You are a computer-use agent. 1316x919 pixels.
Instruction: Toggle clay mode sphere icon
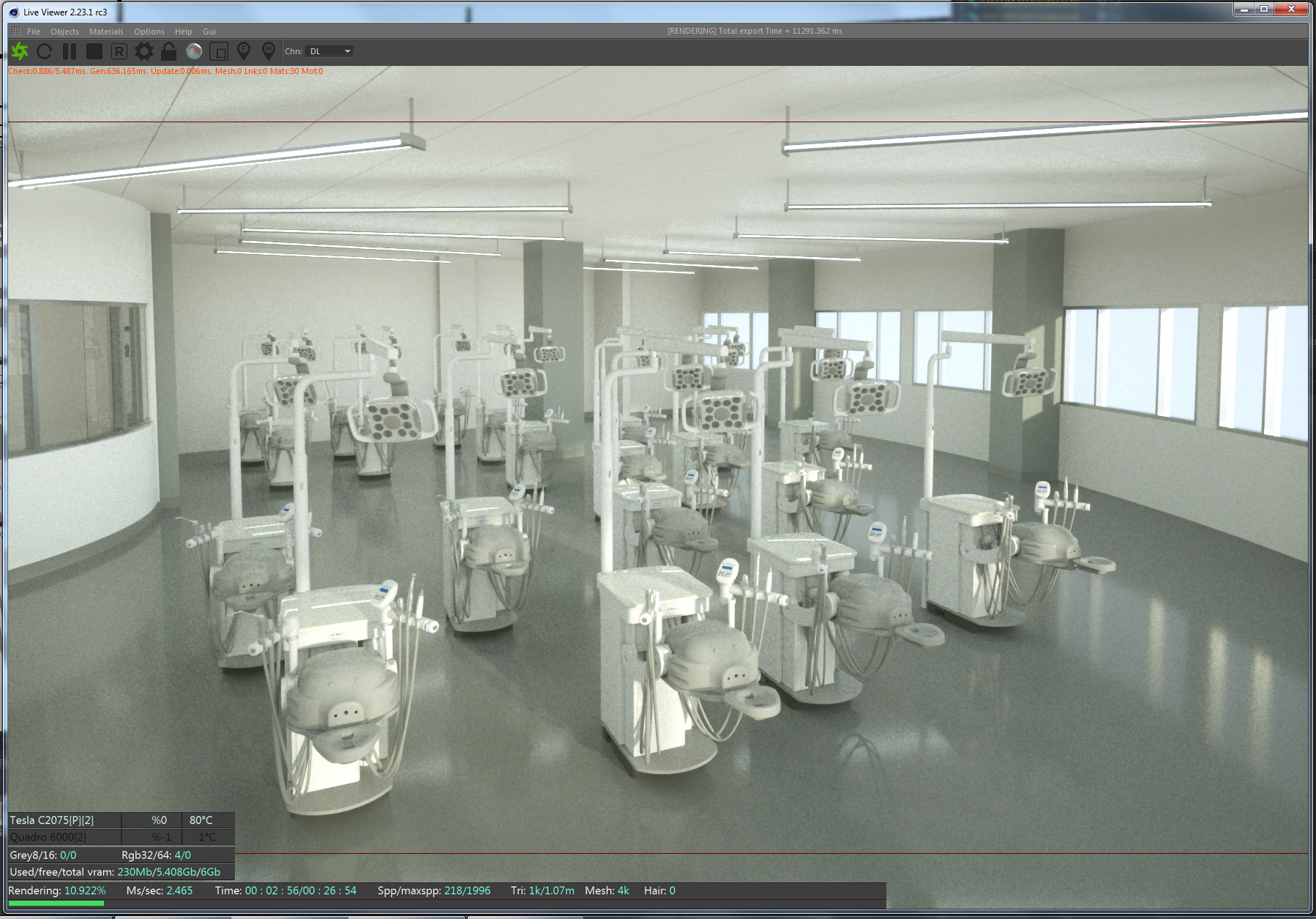point(194,51)
